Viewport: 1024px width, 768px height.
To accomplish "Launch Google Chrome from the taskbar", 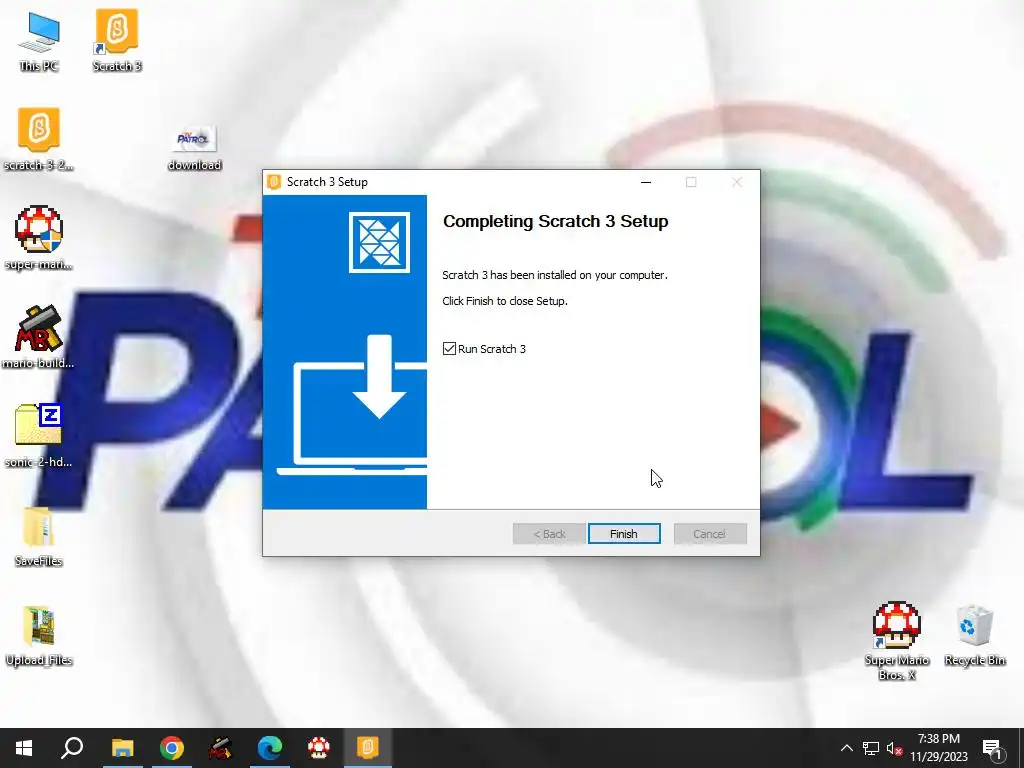I will [171, 748].
